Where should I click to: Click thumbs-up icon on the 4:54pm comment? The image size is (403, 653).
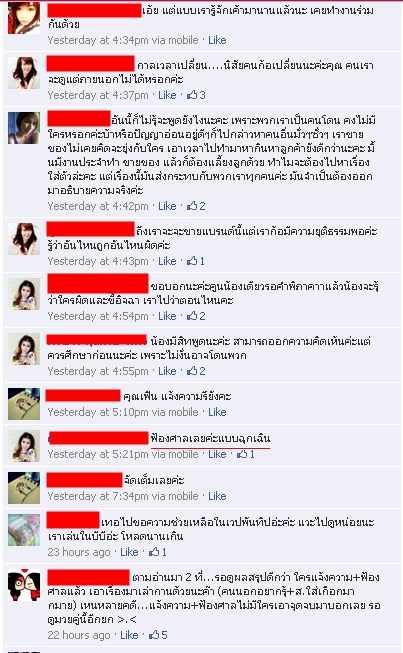[x=192, y=316]
